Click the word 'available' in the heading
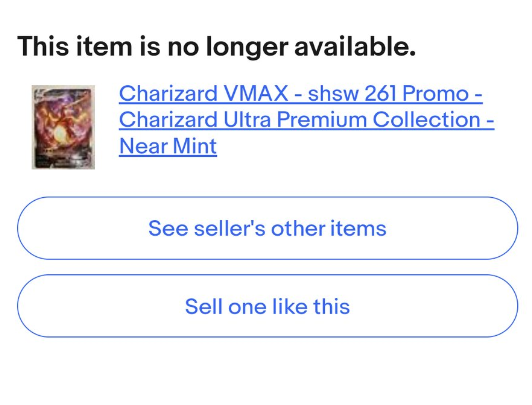 (x=353, y=46)
